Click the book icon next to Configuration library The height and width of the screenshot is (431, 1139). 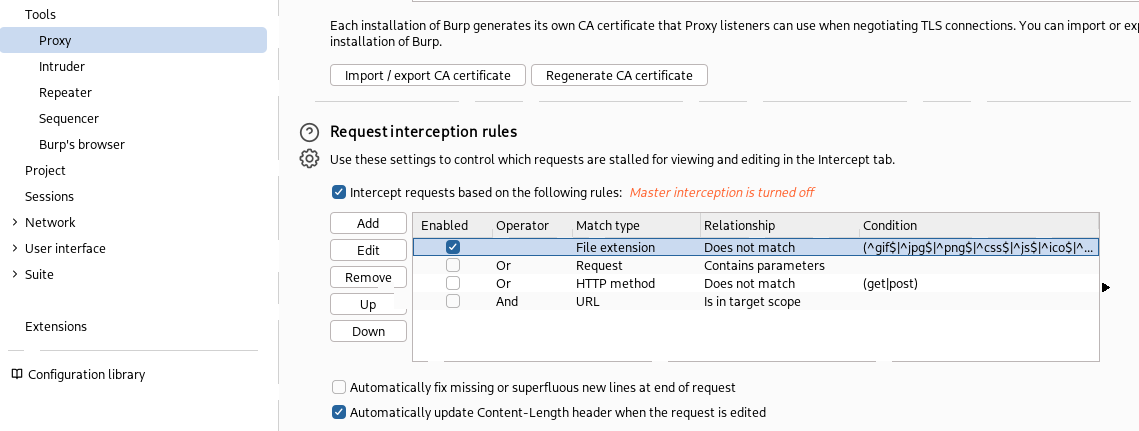[x=17, y=374]
